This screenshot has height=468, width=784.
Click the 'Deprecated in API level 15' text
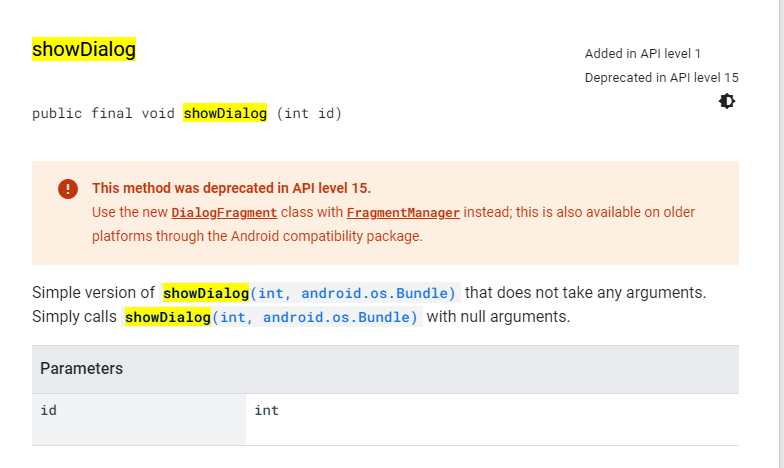click(662, 78)
